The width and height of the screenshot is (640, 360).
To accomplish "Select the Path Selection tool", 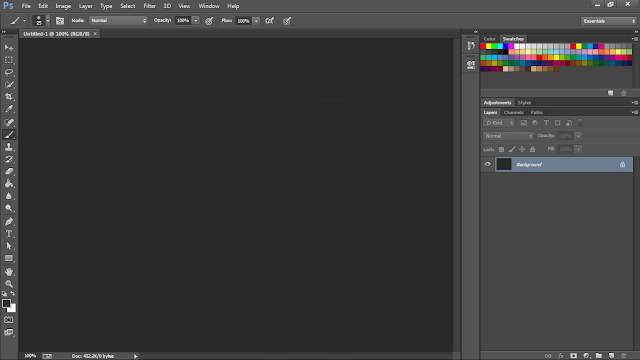I will tap(9, 246).
